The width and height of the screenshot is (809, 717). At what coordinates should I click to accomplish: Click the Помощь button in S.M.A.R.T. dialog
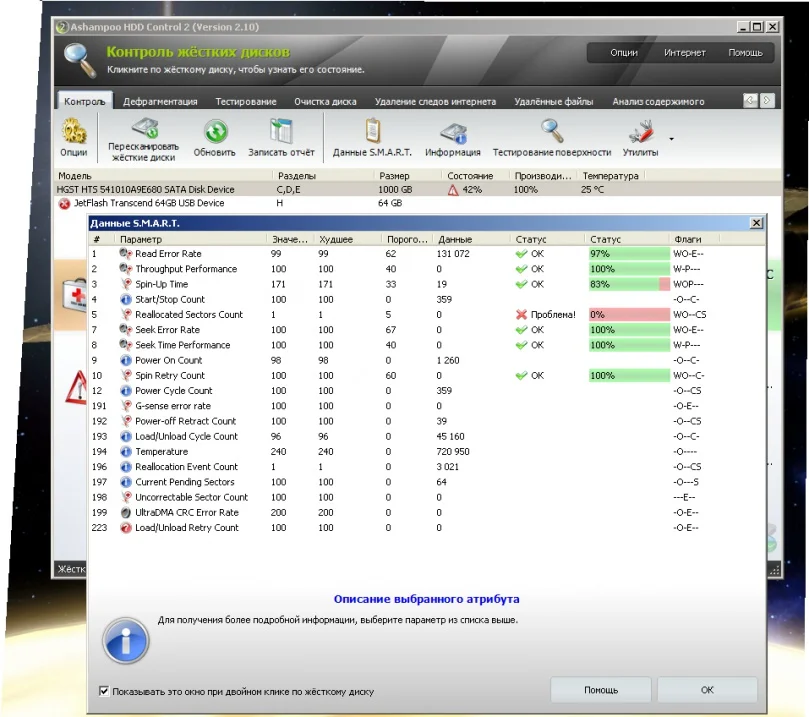click(x=601, y=690)
